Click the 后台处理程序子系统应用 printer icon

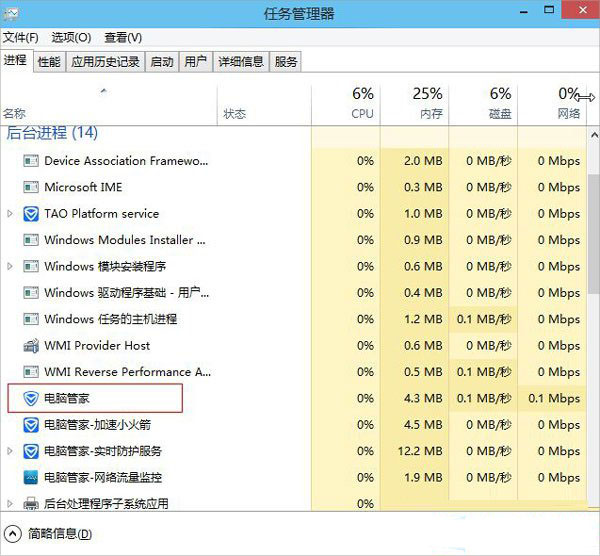pos(31,504)
